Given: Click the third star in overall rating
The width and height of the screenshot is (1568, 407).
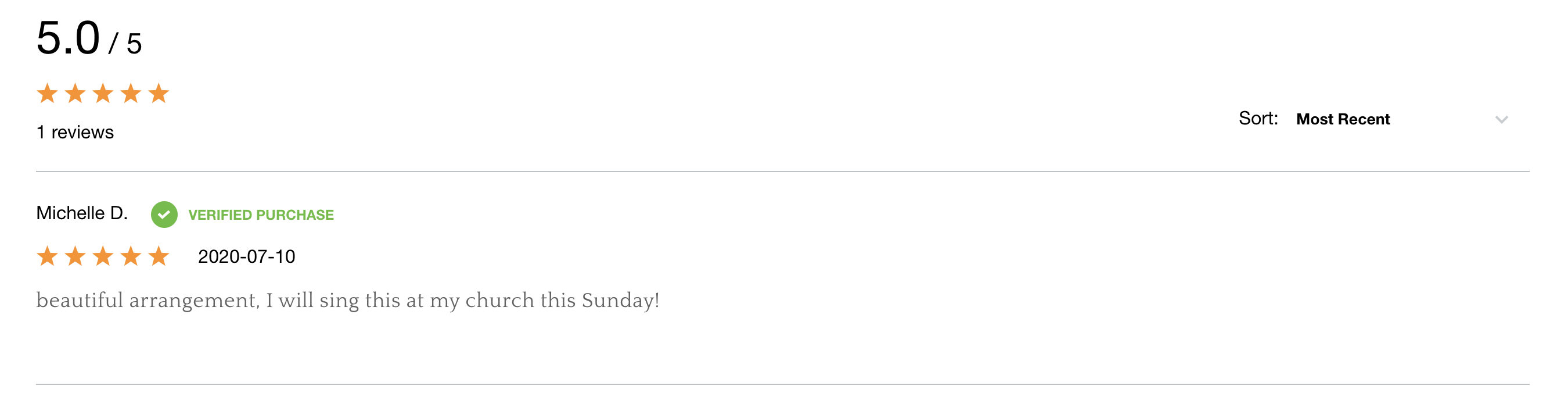Looking at the screenshot, I should tap(103, 93).
